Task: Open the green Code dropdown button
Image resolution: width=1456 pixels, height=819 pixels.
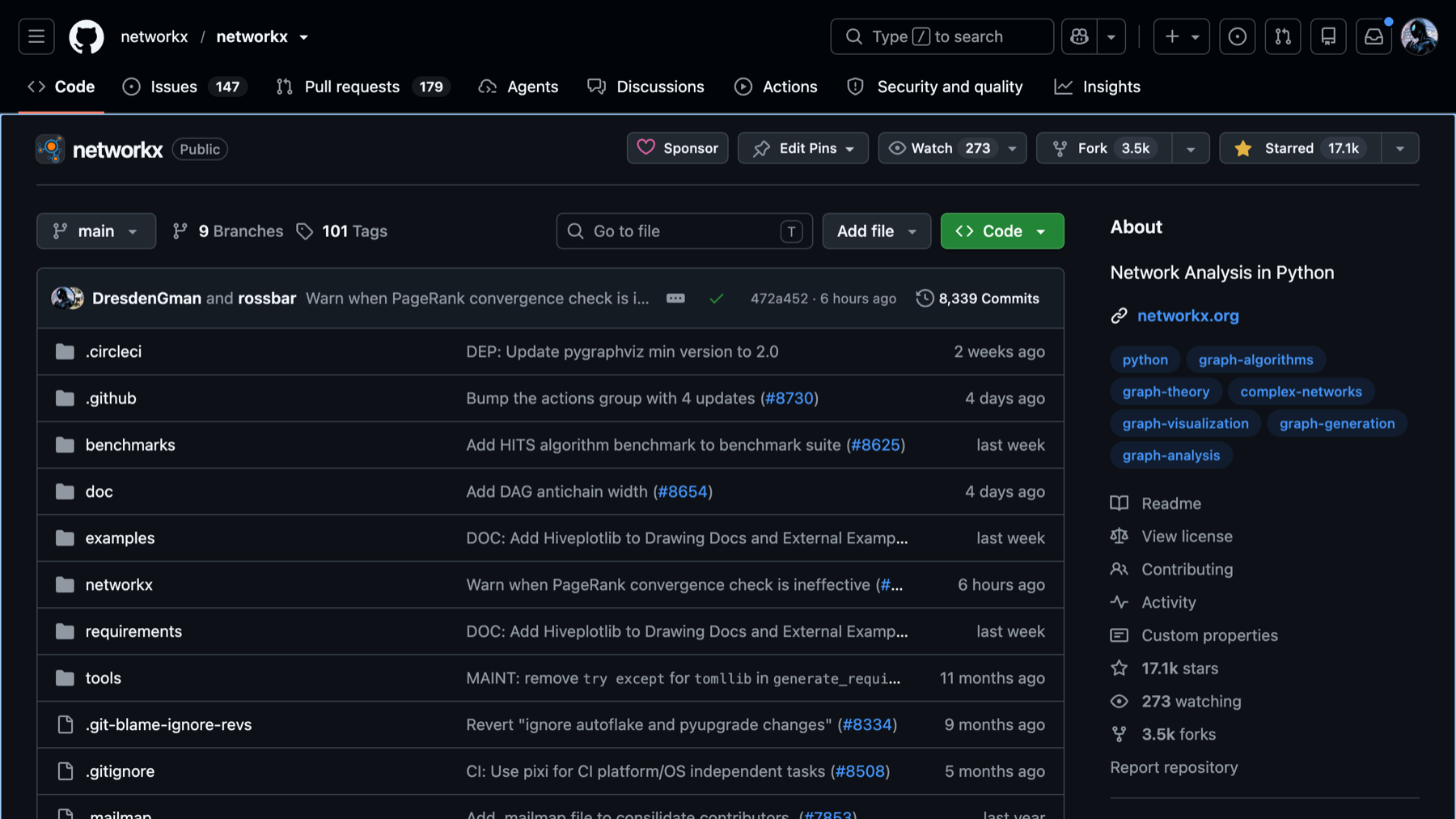Action: pyautogui.click(x=1002, y=231)
